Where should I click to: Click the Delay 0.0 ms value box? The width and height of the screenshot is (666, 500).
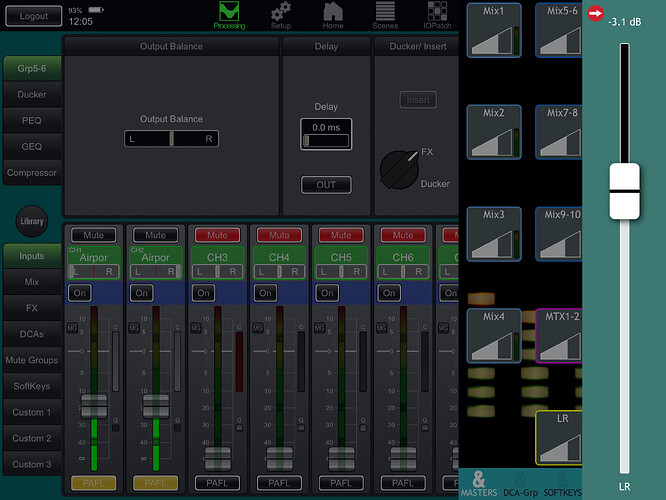pos(326,134)
